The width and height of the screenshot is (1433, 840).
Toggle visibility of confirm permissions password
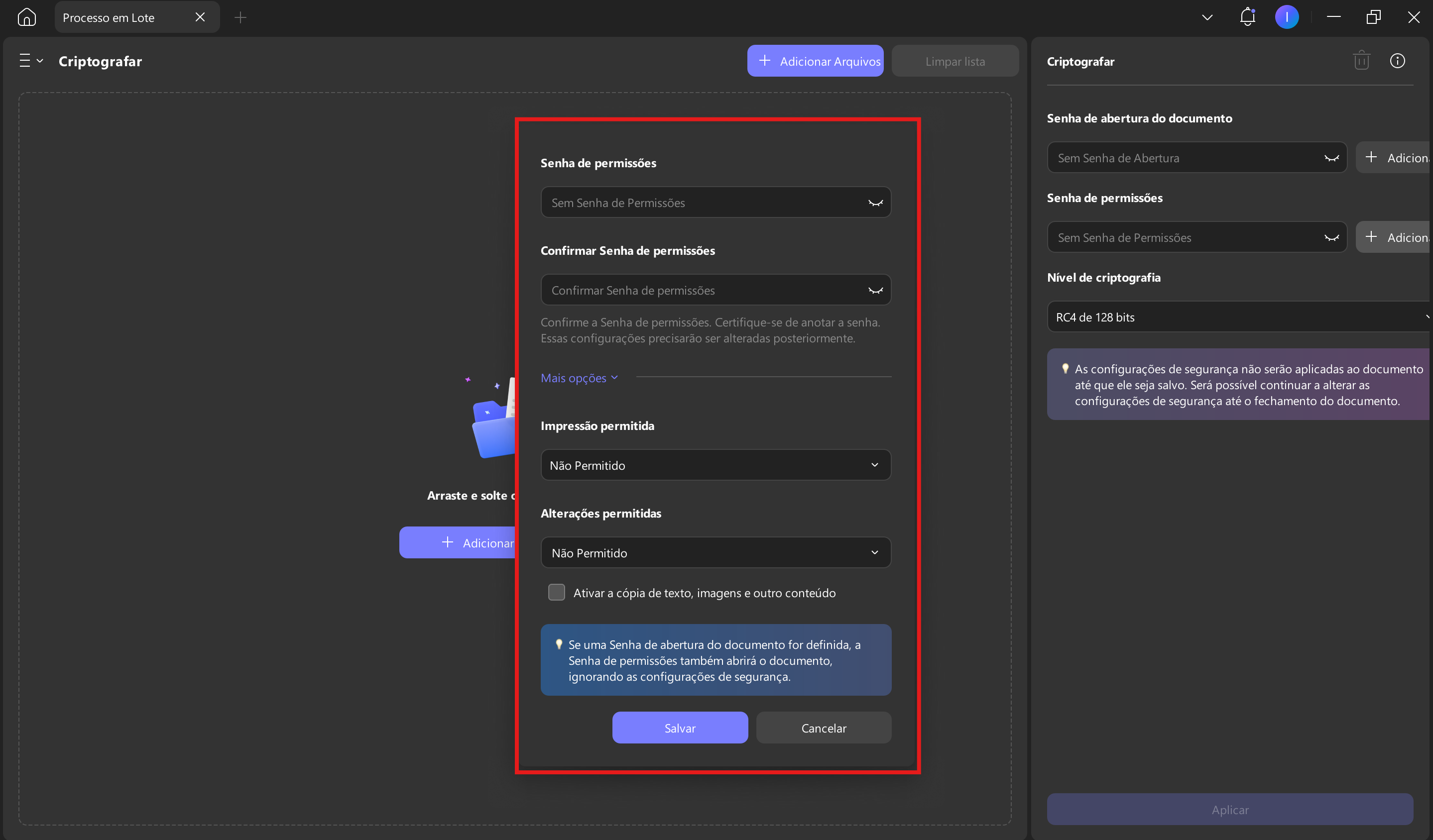coord(875,291)
